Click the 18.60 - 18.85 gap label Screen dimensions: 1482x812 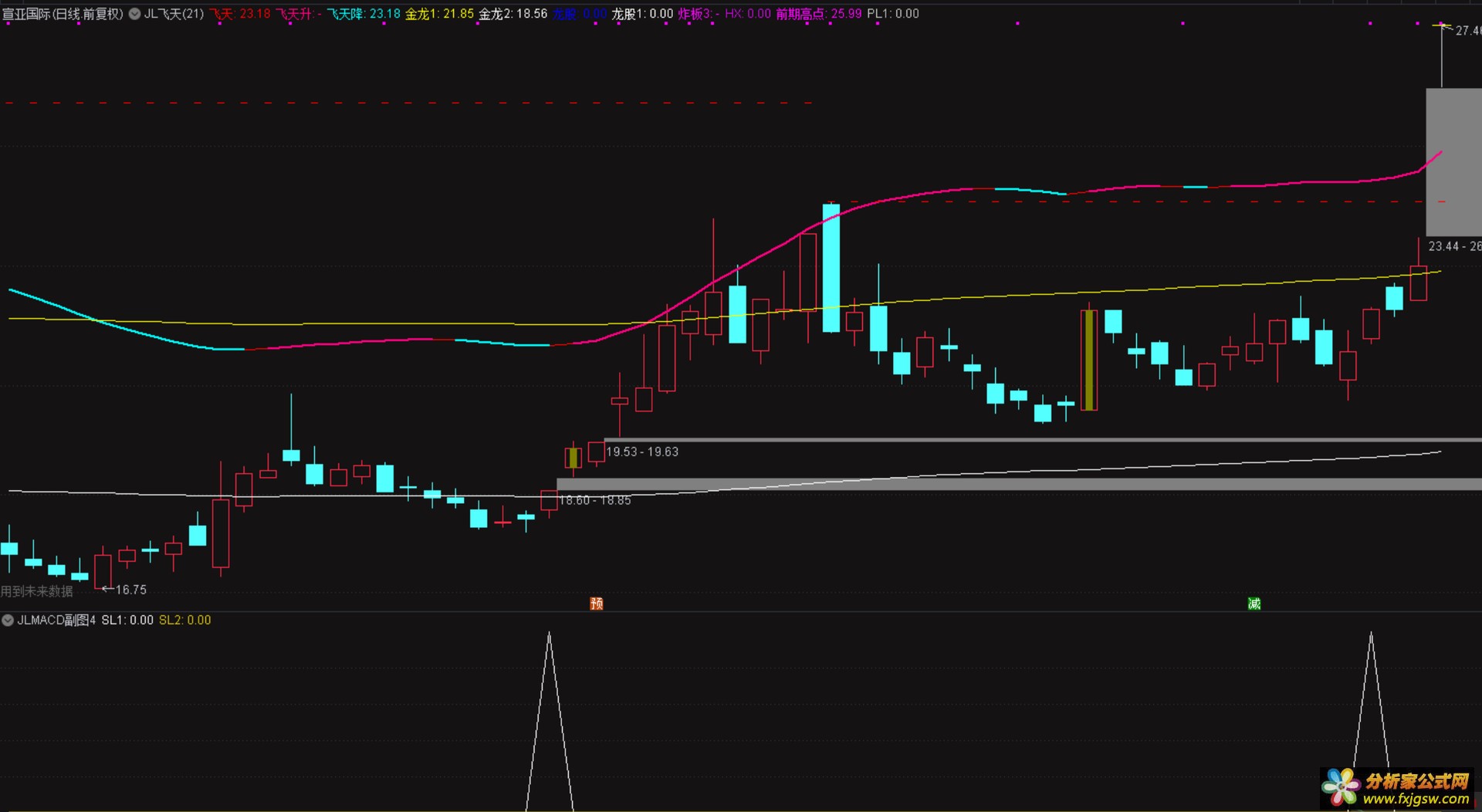(x=594, y=501)
